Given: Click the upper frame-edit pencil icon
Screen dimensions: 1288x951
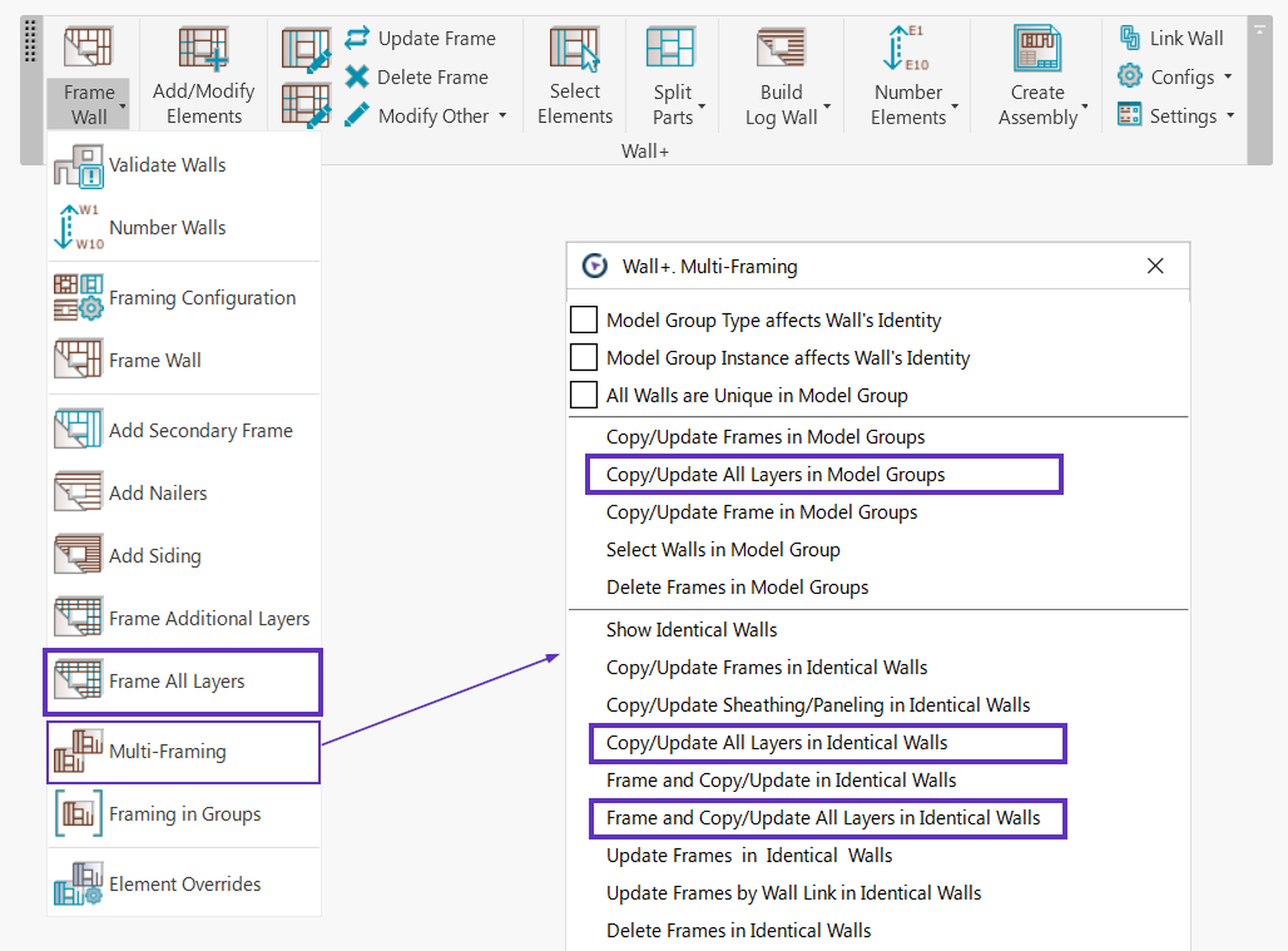Looking at the screenshot, I should [307, 50].
